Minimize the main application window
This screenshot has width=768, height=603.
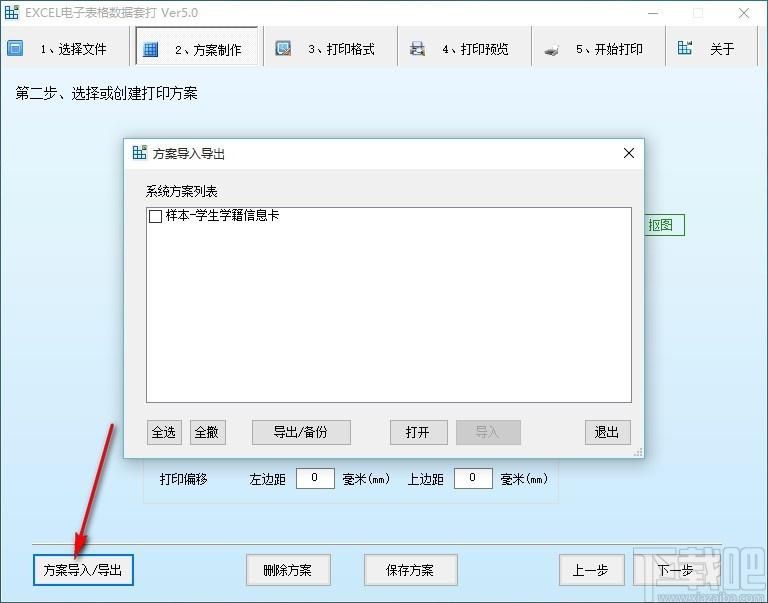[x=653, y=13]
